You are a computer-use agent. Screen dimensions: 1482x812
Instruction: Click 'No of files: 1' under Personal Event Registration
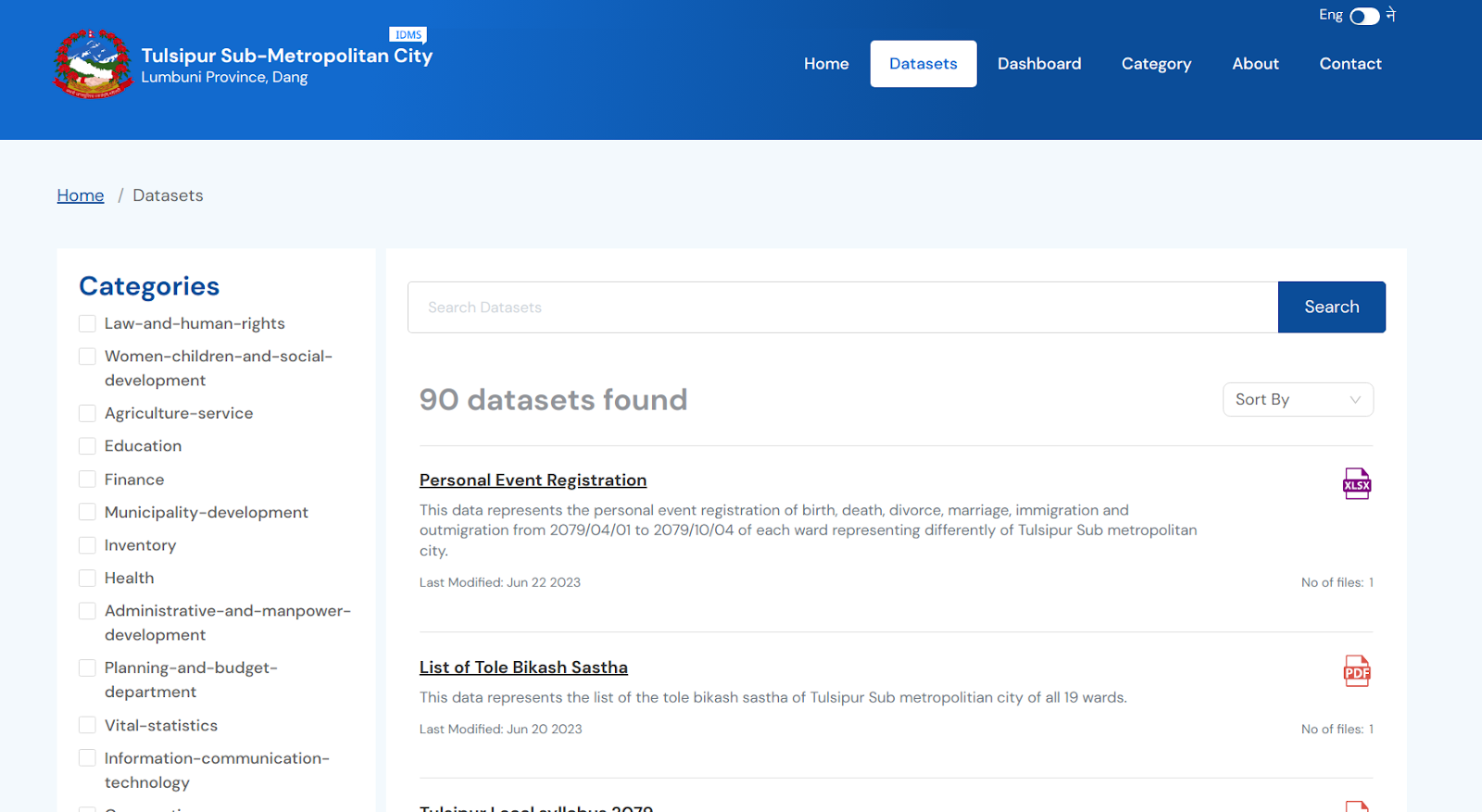(1338, 582)
